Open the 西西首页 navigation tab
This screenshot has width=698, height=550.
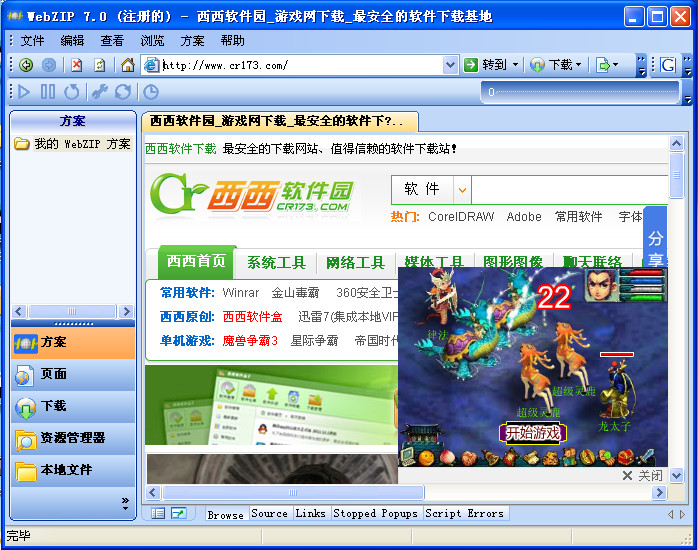[196, 261]
